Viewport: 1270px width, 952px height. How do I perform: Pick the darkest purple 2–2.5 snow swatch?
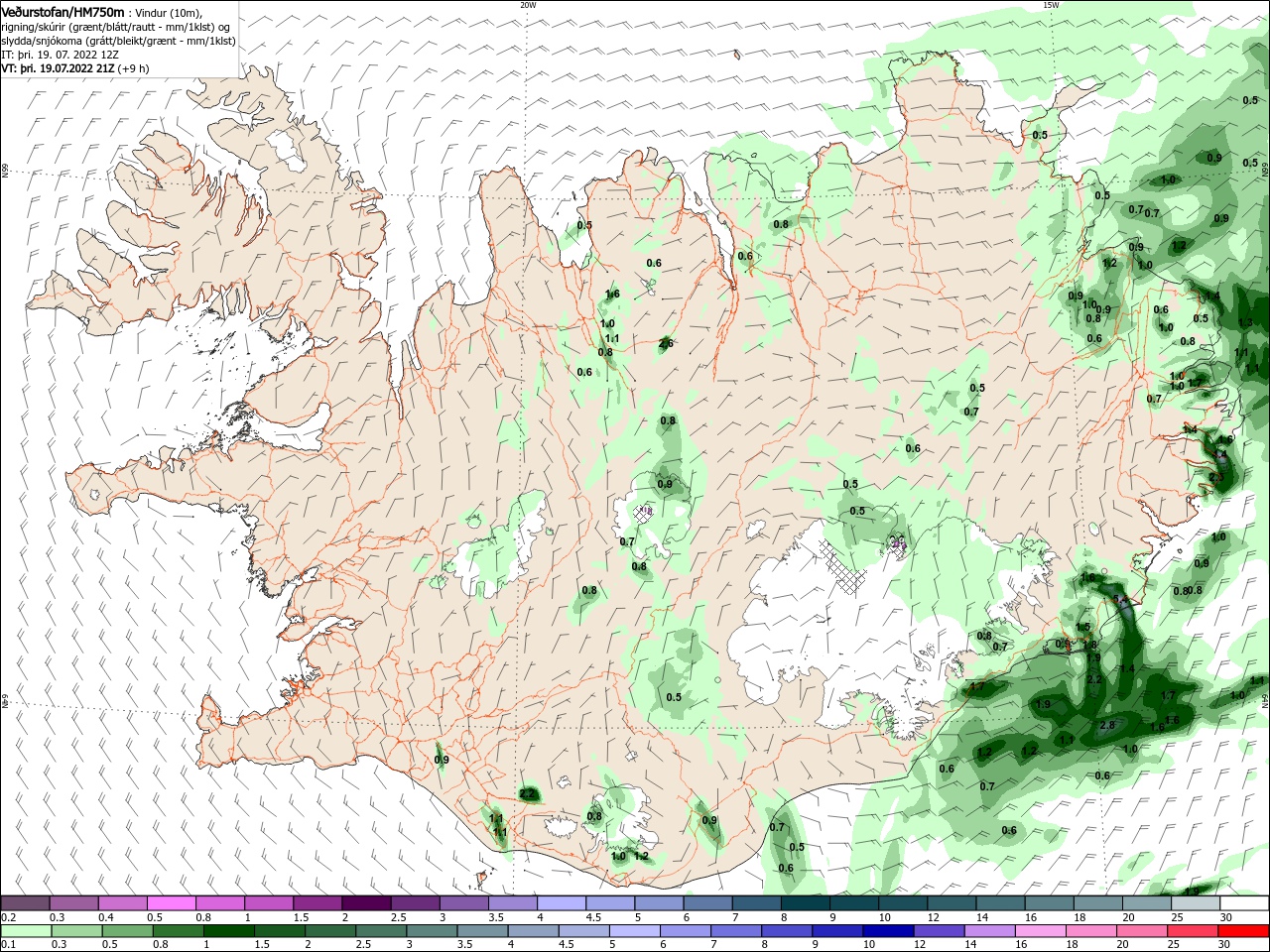click(x=364, y=902)
